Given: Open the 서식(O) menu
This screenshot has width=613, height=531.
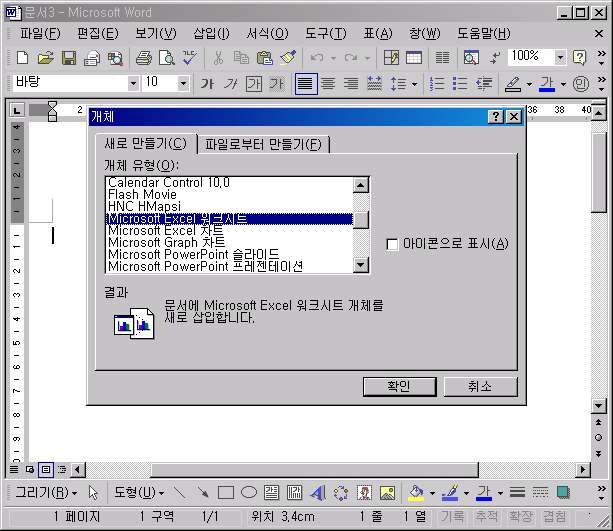Looking at the screenshot, I should pyautogui.click(x=267, y=34).
